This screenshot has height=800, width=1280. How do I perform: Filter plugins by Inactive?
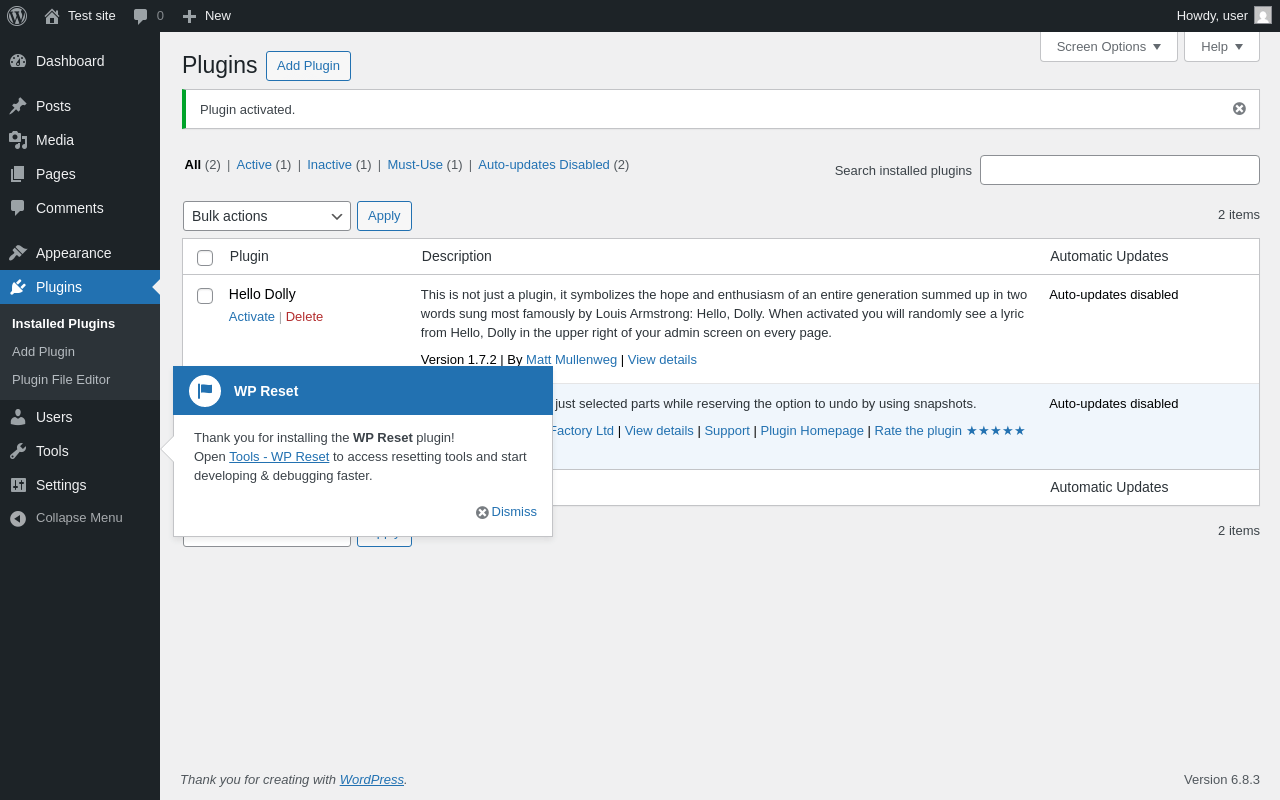click(329, 165)
